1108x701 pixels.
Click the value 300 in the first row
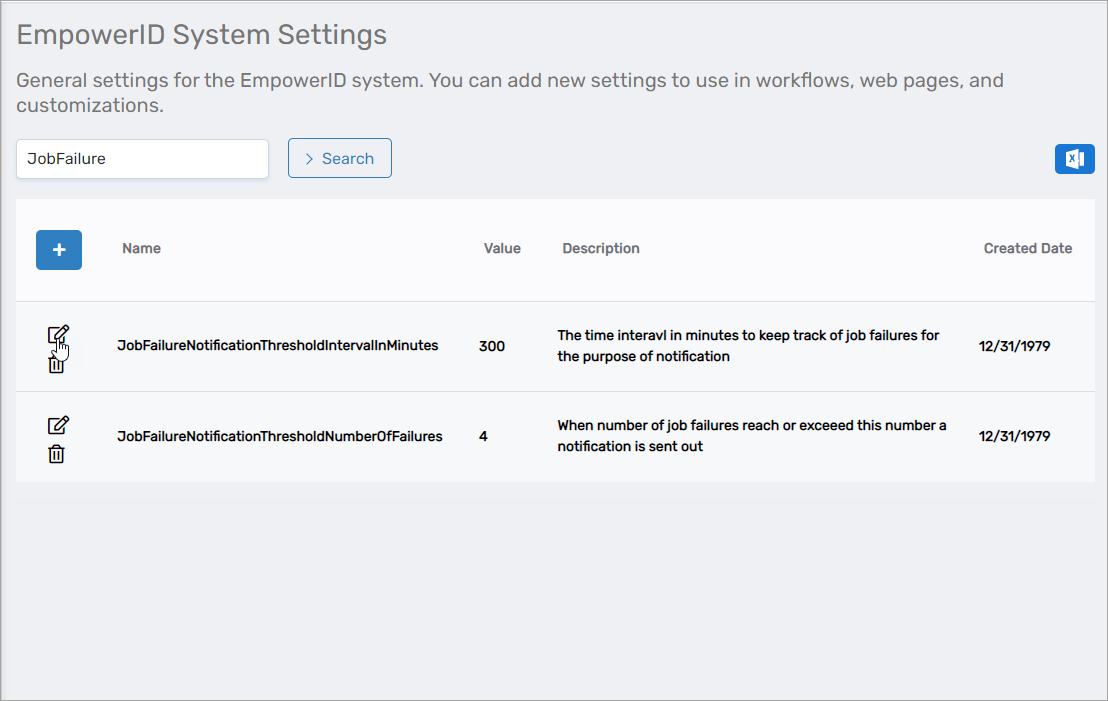pyautogui.click(x=492, y=346)
